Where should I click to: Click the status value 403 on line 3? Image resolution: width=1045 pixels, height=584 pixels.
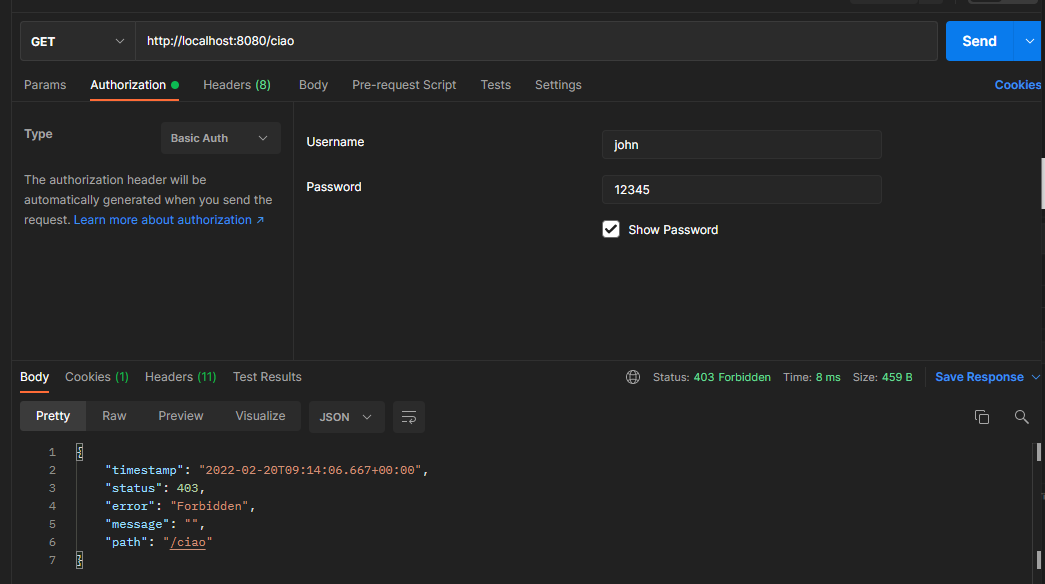[187, 488]
